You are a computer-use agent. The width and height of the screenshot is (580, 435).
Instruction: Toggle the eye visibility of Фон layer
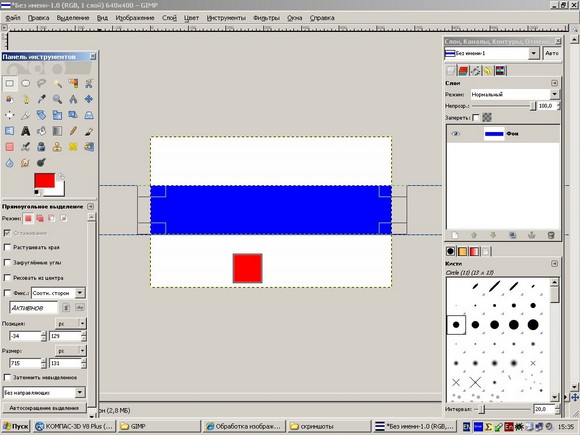(x=455, y=134)
